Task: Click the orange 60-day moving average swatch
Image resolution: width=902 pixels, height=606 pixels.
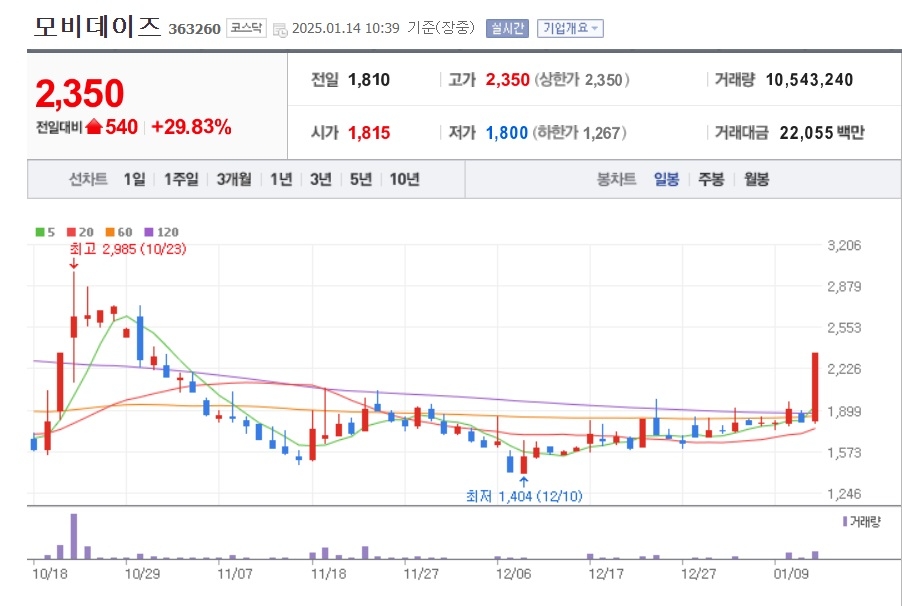Action: coord(110,232)
